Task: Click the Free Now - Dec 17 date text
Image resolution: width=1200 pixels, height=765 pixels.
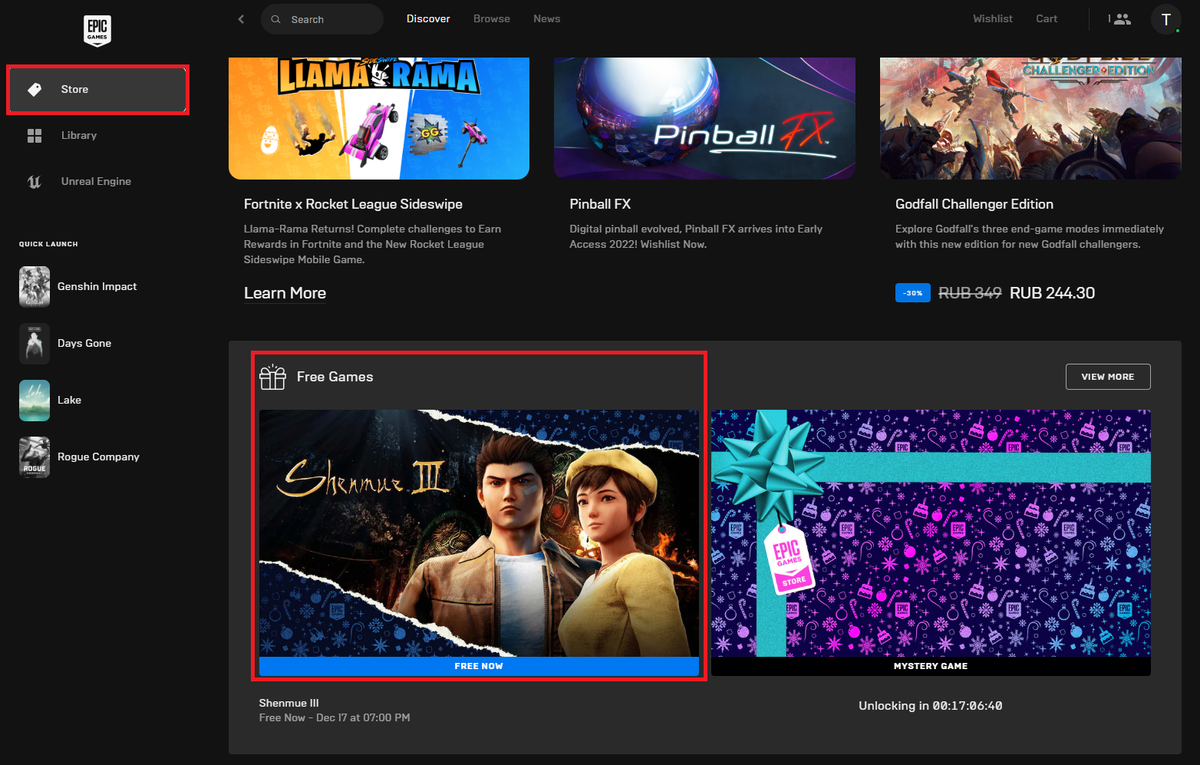Action: [x=334, y=718]
